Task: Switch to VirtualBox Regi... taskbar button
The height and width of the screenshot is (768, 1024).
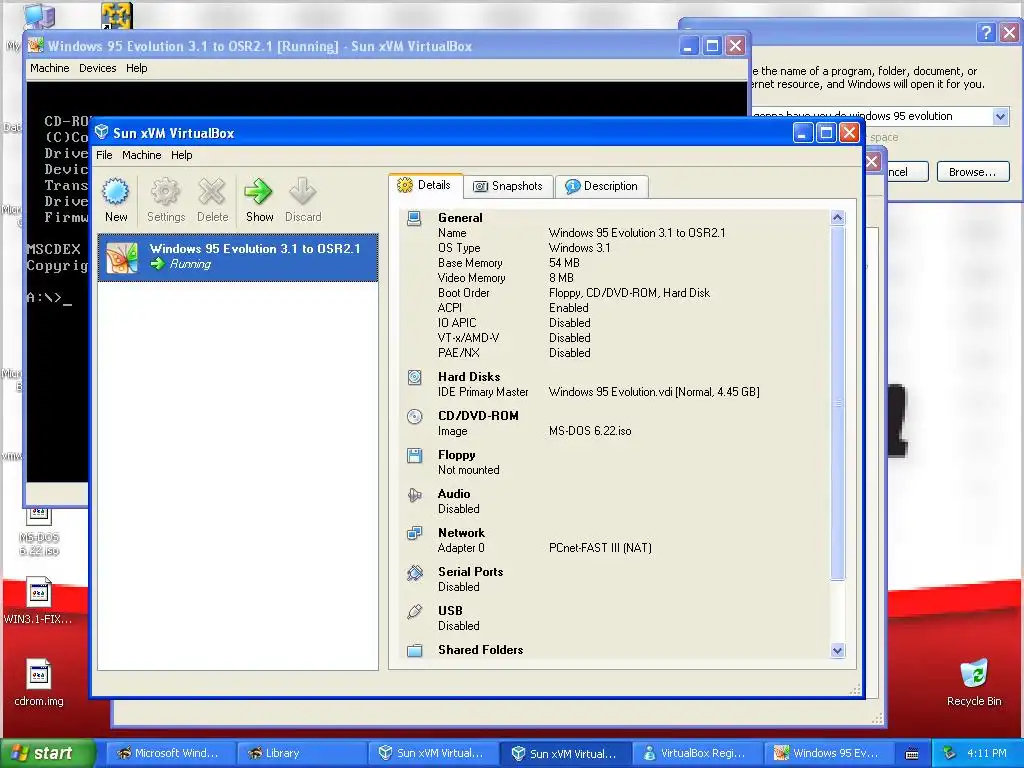Action: coord(697,753)
